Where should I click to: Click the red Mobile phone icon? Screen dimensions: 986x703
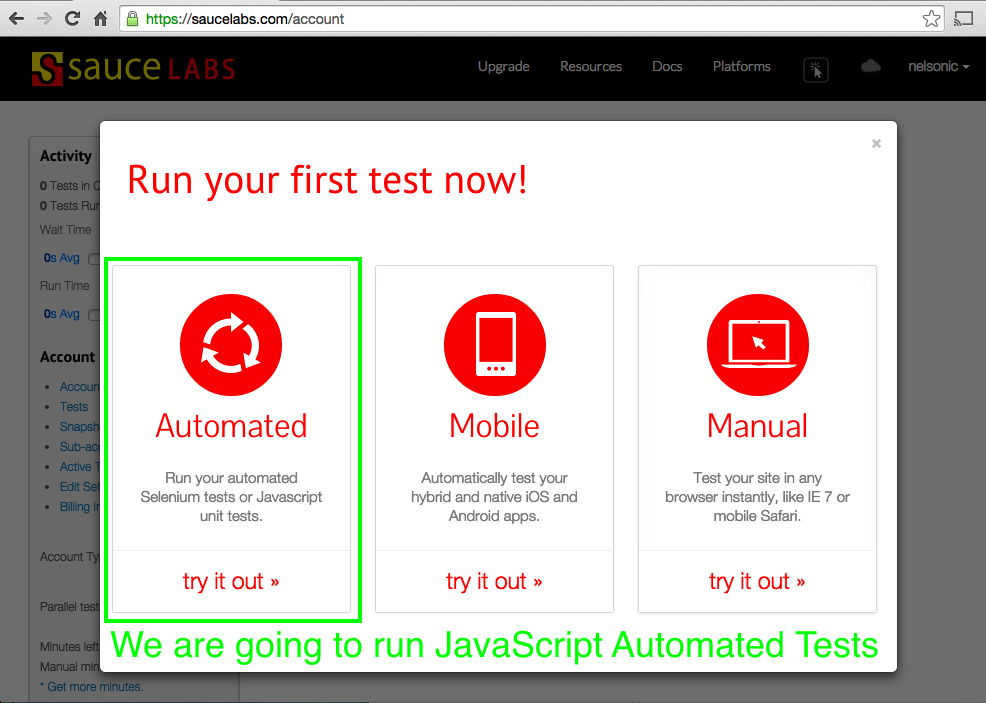pos(495,345)
